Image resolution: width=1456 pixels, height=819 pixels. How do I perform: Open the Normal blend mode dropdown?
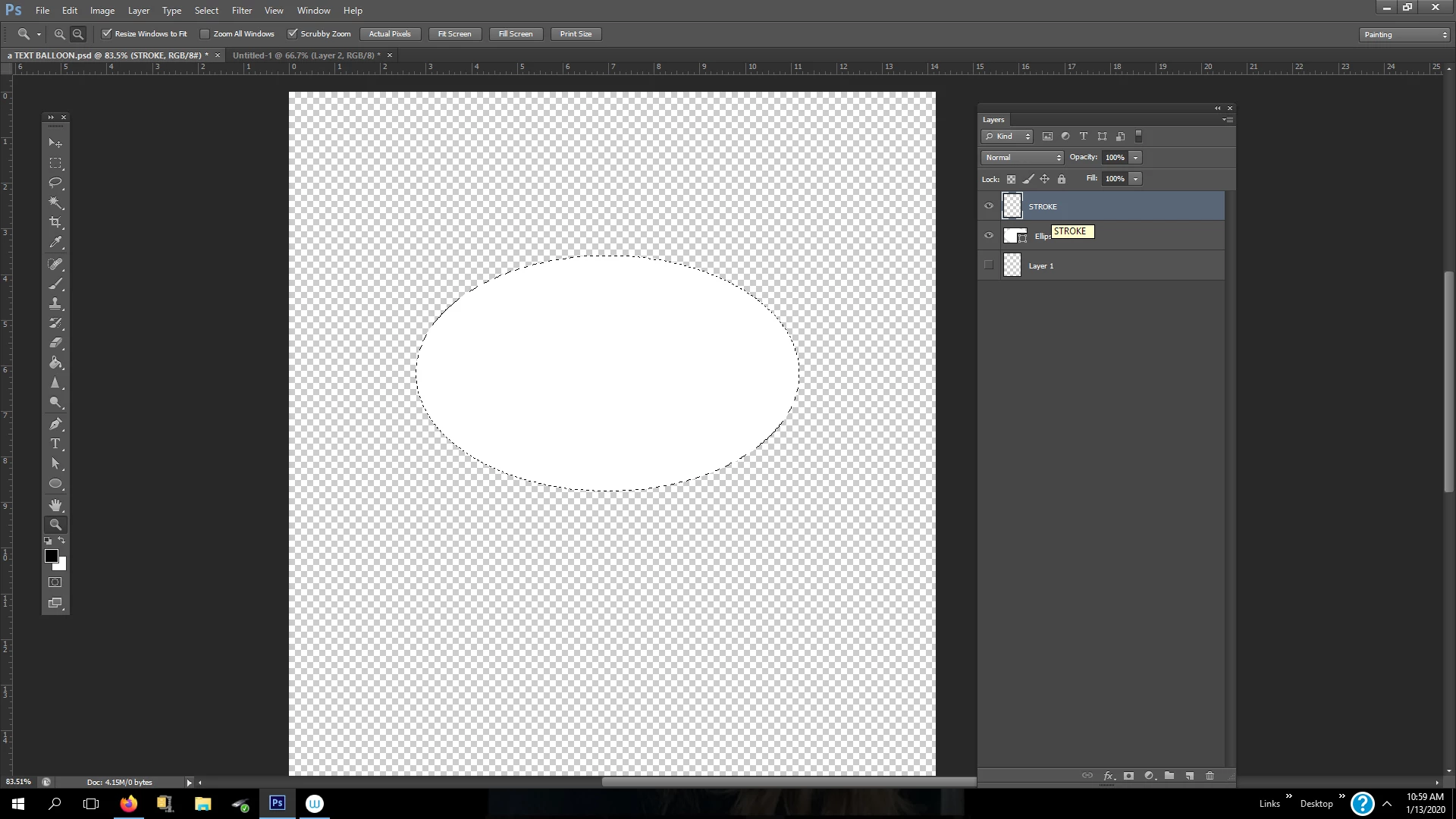tap(1022, 158)
